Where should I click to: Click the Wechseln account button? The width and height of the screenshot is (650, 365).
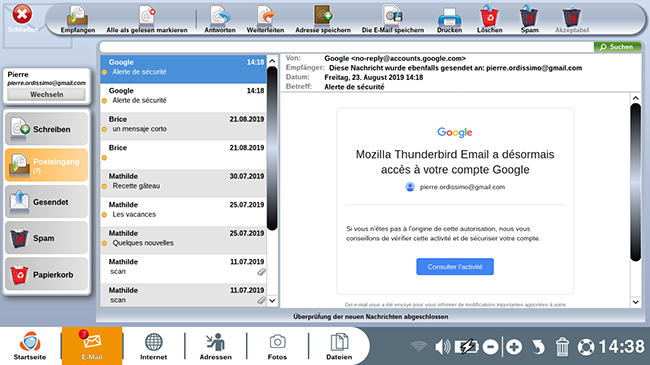pos(46,95)
